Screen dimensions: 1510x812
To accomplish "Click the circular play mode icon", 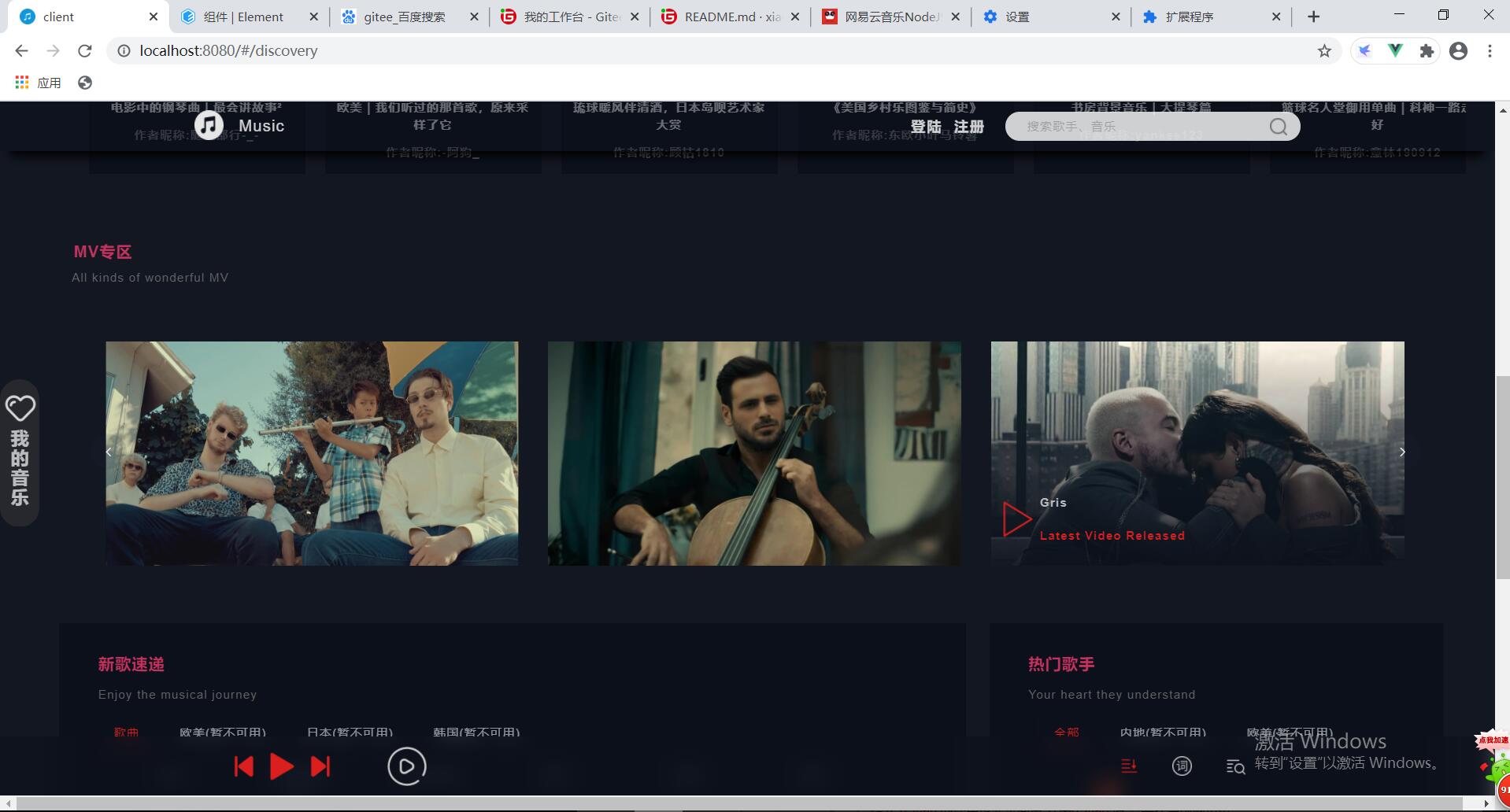I will tap(406, 766).
